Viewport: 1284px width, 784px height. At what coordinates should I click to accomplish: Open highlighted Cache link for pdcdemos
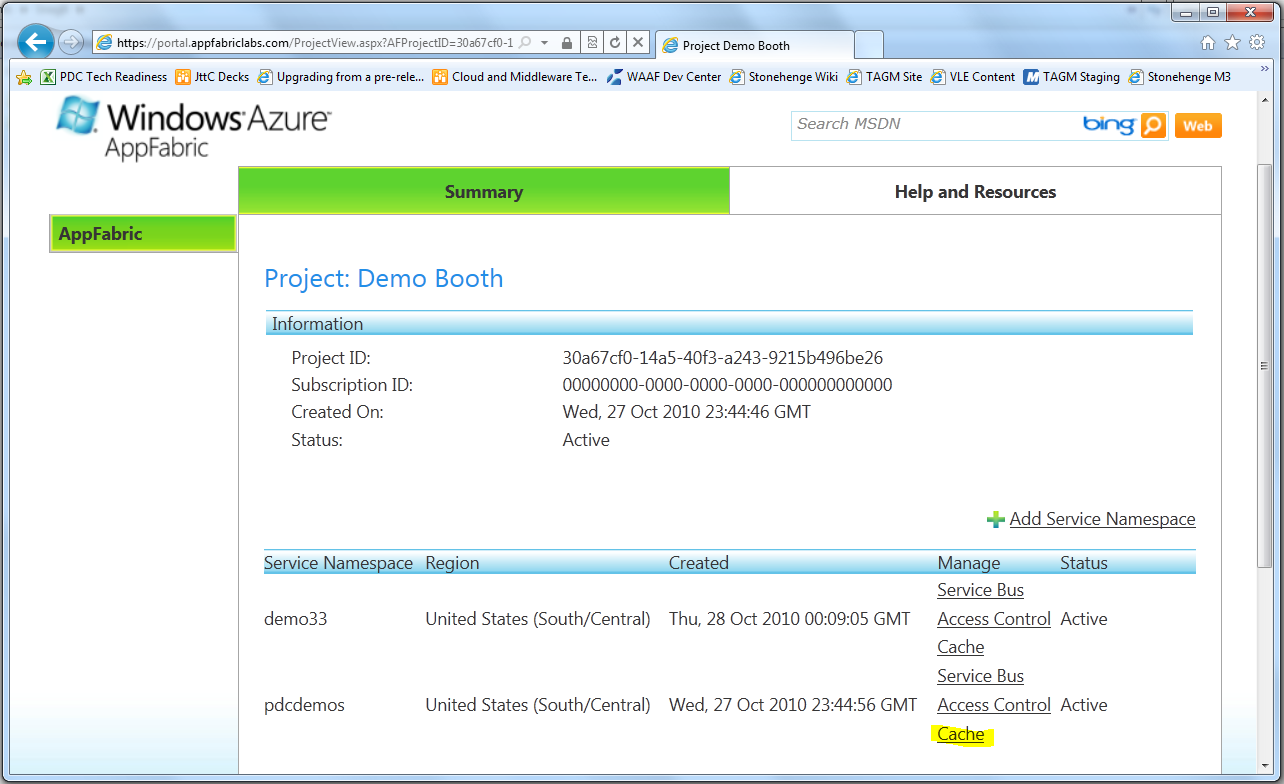click(961, 734)
